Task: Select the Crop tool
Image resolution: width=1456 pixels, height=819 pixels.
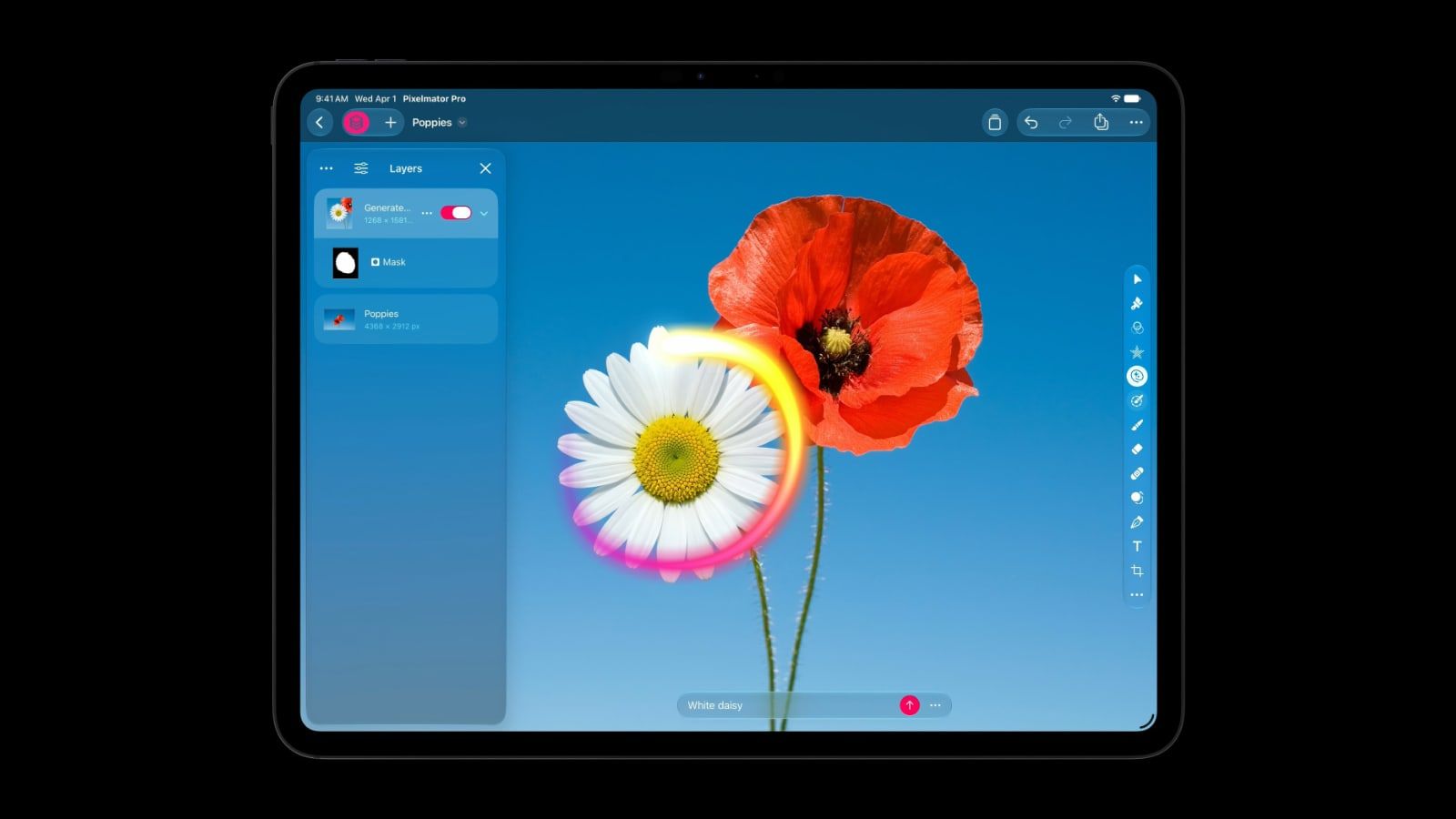Action: [1137, 571]
